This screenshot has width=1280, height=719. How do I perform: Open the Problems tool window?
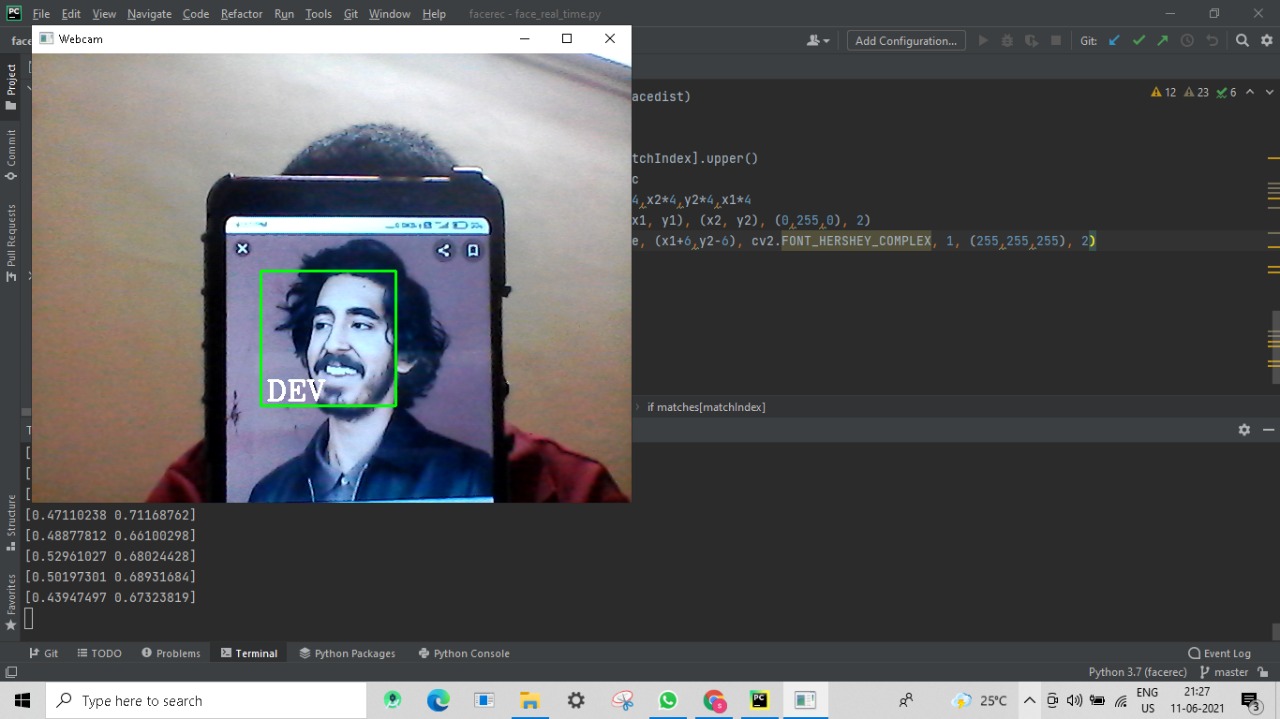pos(171,653)
